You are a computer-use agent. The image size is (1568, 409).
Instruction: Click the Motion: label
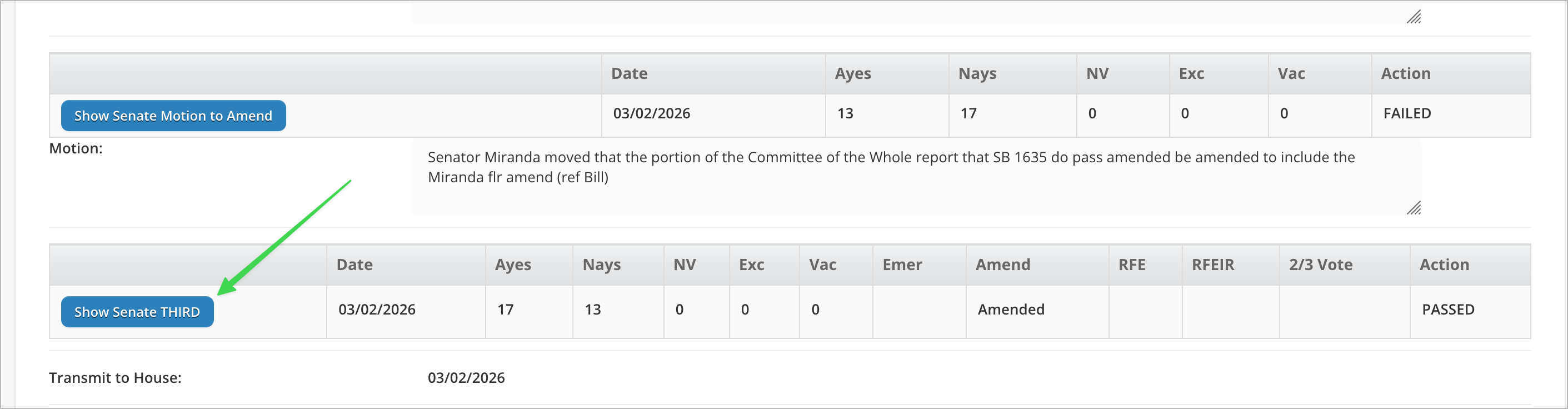[x=77, y=148]
